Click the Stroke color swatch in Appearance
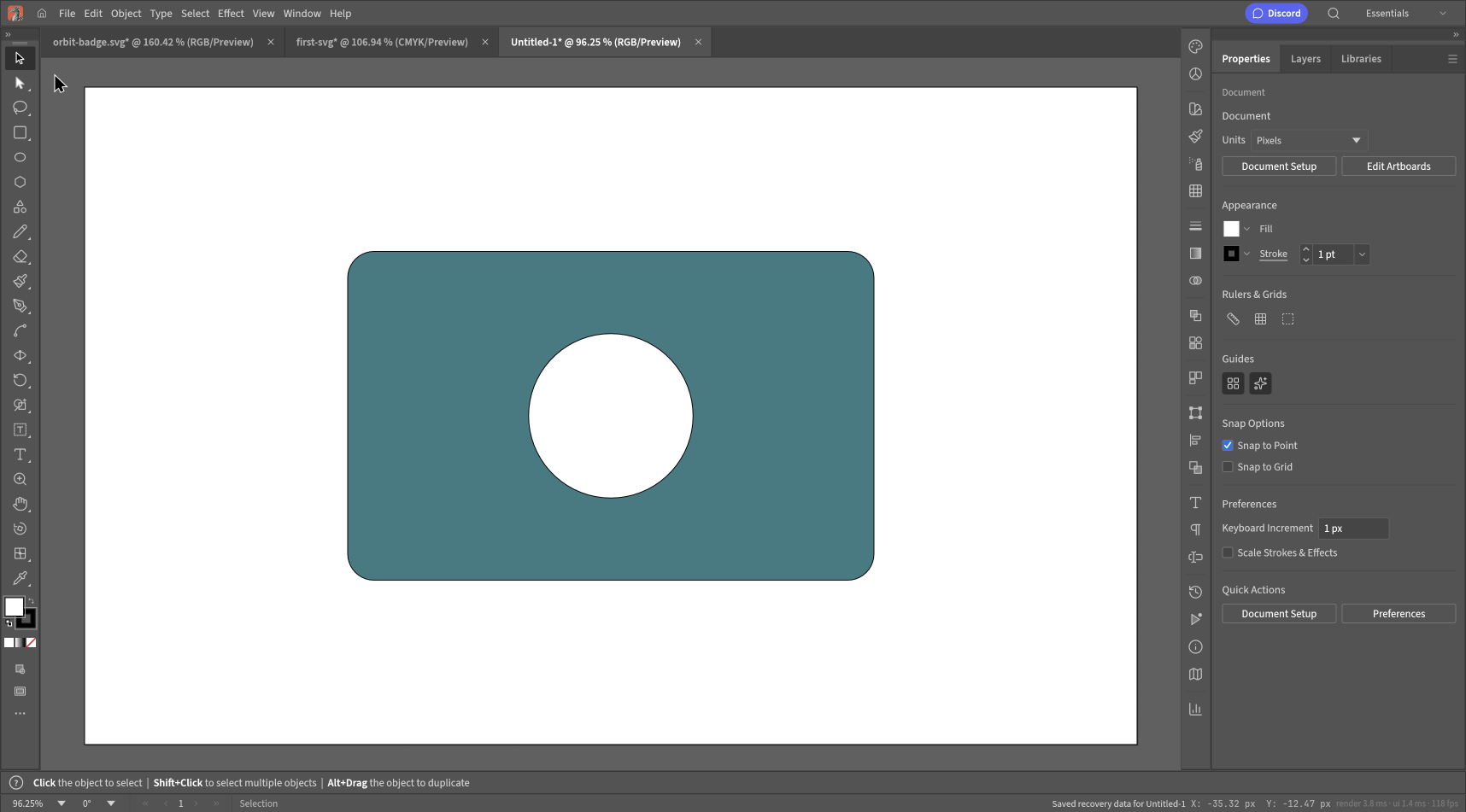1466x812 pixels. 1231,254
